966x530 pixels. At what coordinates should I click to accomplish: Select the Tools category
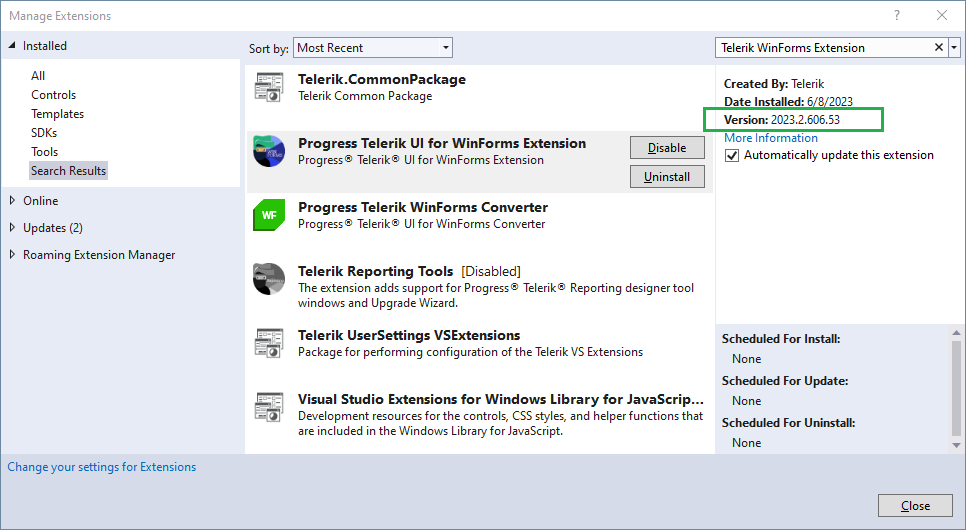click(x=44, y=152)
